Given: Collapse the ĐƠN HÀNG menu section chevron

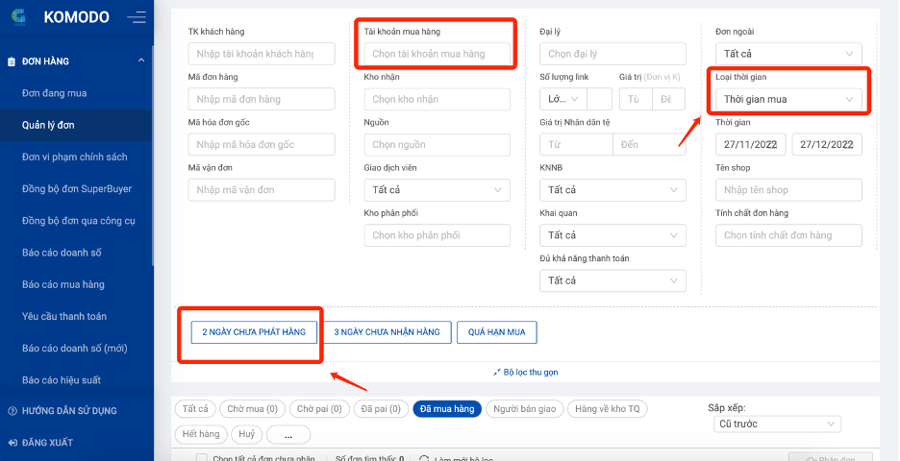Looking at the screenshot, I should 141,61.
